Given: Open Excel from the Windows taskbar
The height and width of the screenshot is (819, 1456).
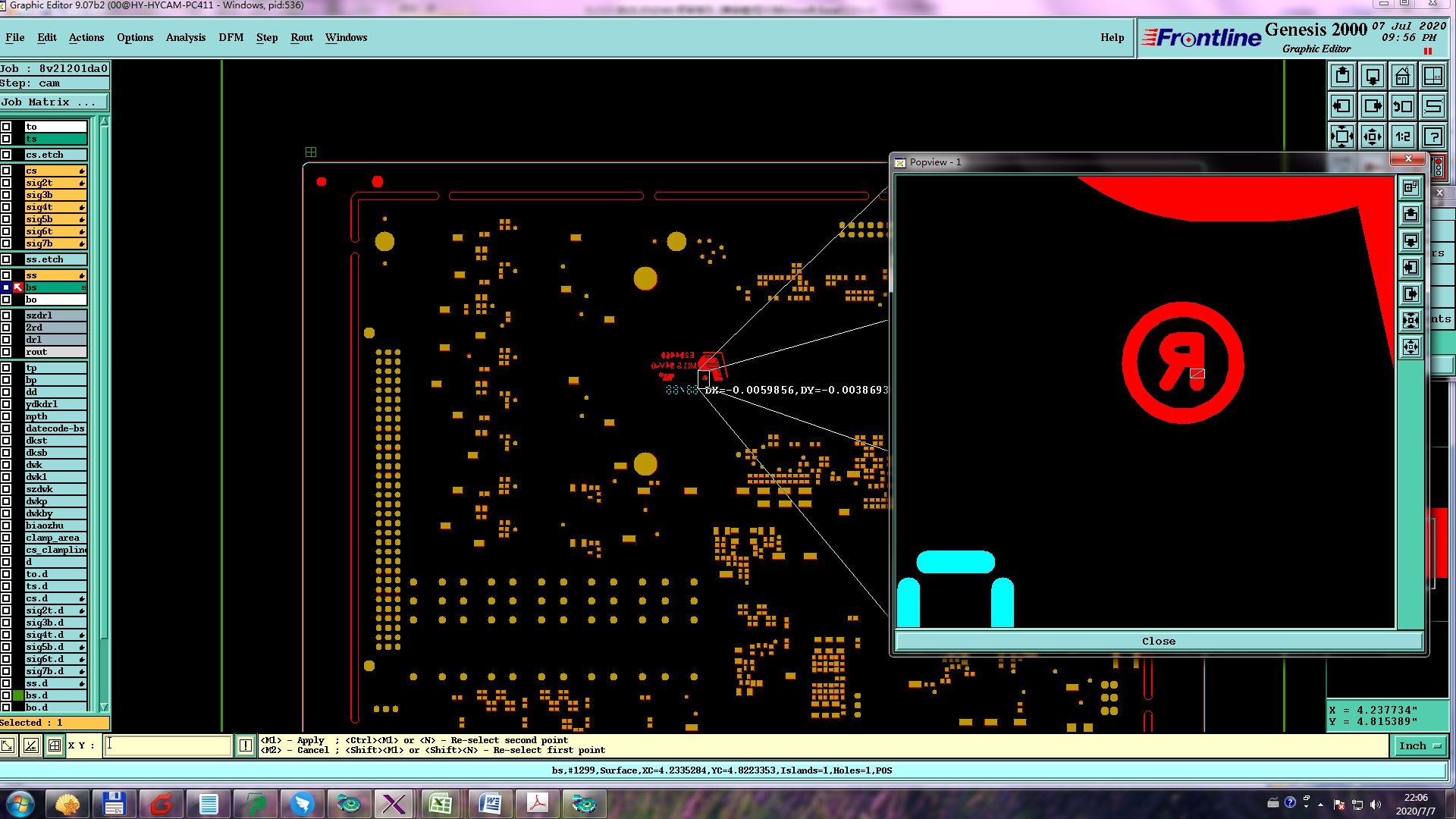Looking at the screenshot, I should click(441, 803).
